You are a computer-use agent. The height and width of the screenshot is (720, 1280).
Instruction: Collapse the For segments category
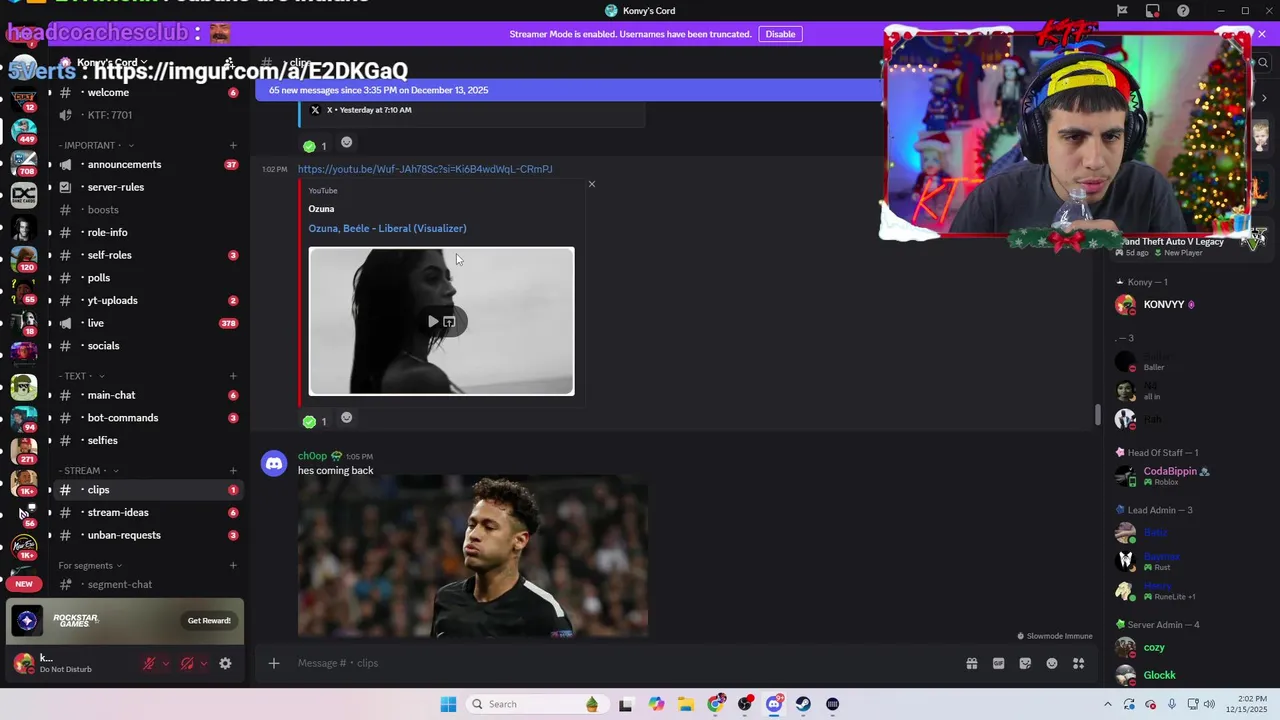coord(90,565)
